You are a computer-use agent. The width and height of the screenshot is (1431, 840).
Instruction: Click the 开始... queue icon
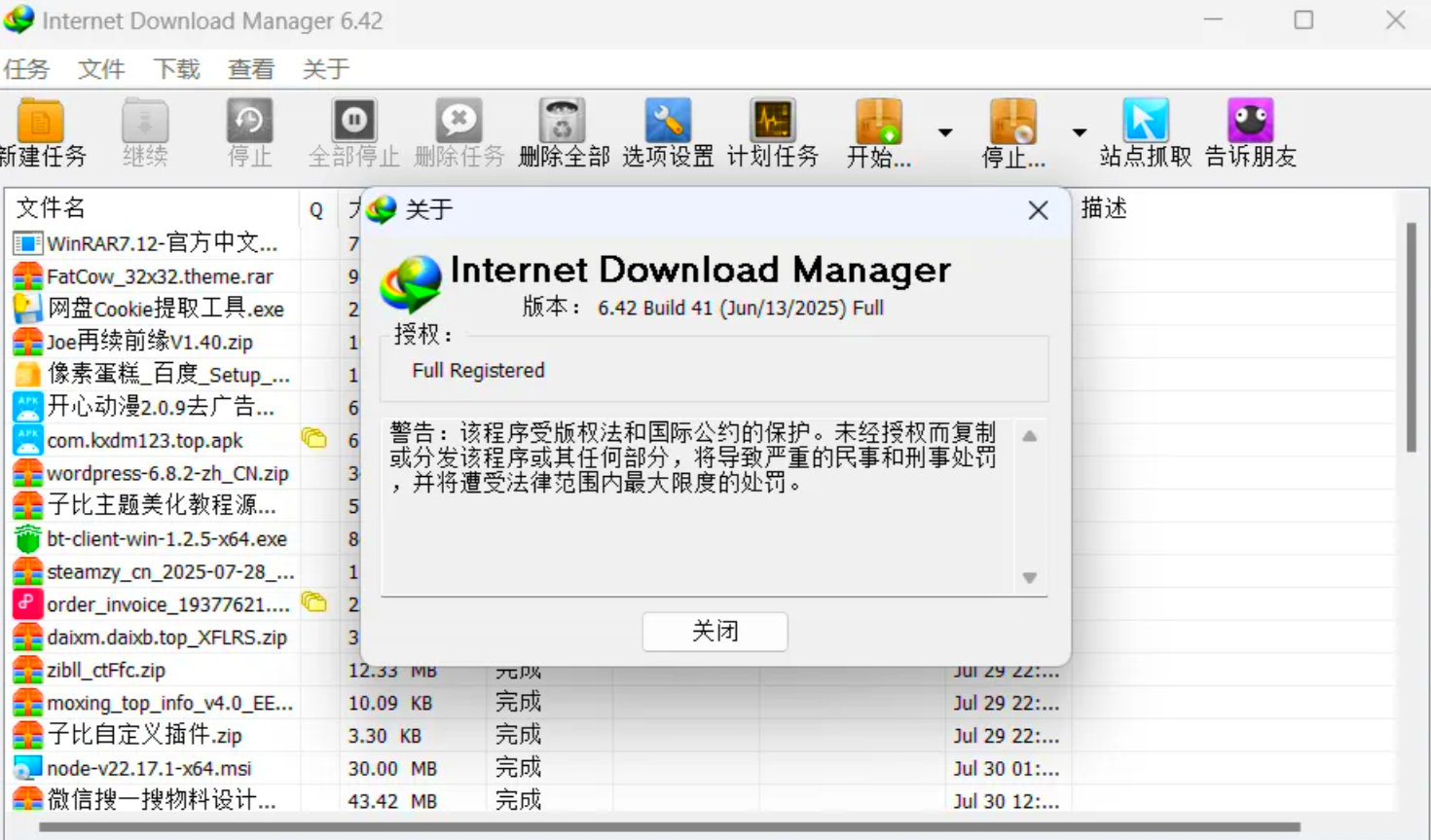tap(878, 119)
